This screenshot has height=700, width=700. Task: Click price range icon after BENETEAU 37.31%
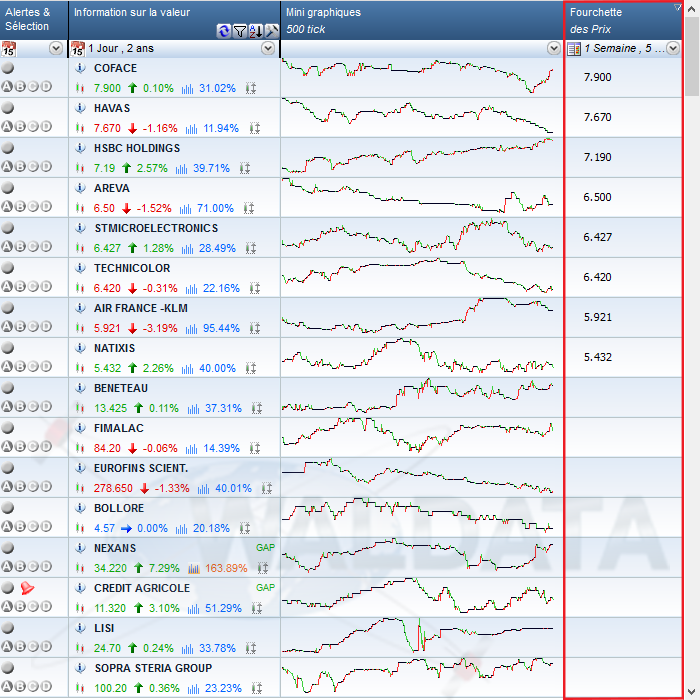coord(257,408)
